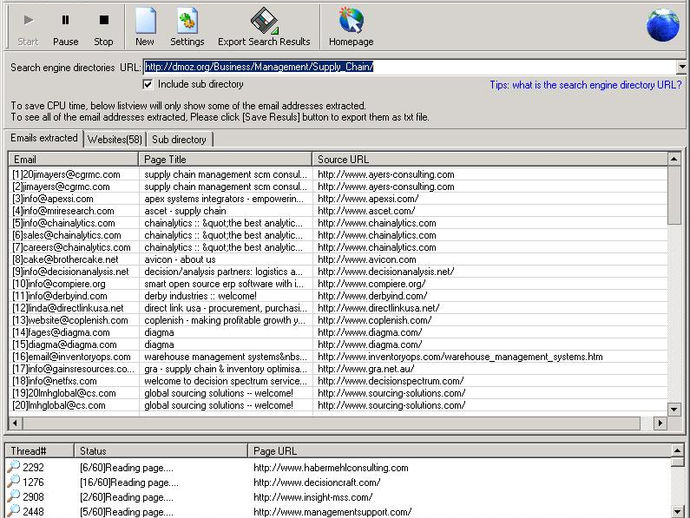Select row [4]info@mriresearch.com
Viewport: 690px width, 518px height.
(338, 211)
